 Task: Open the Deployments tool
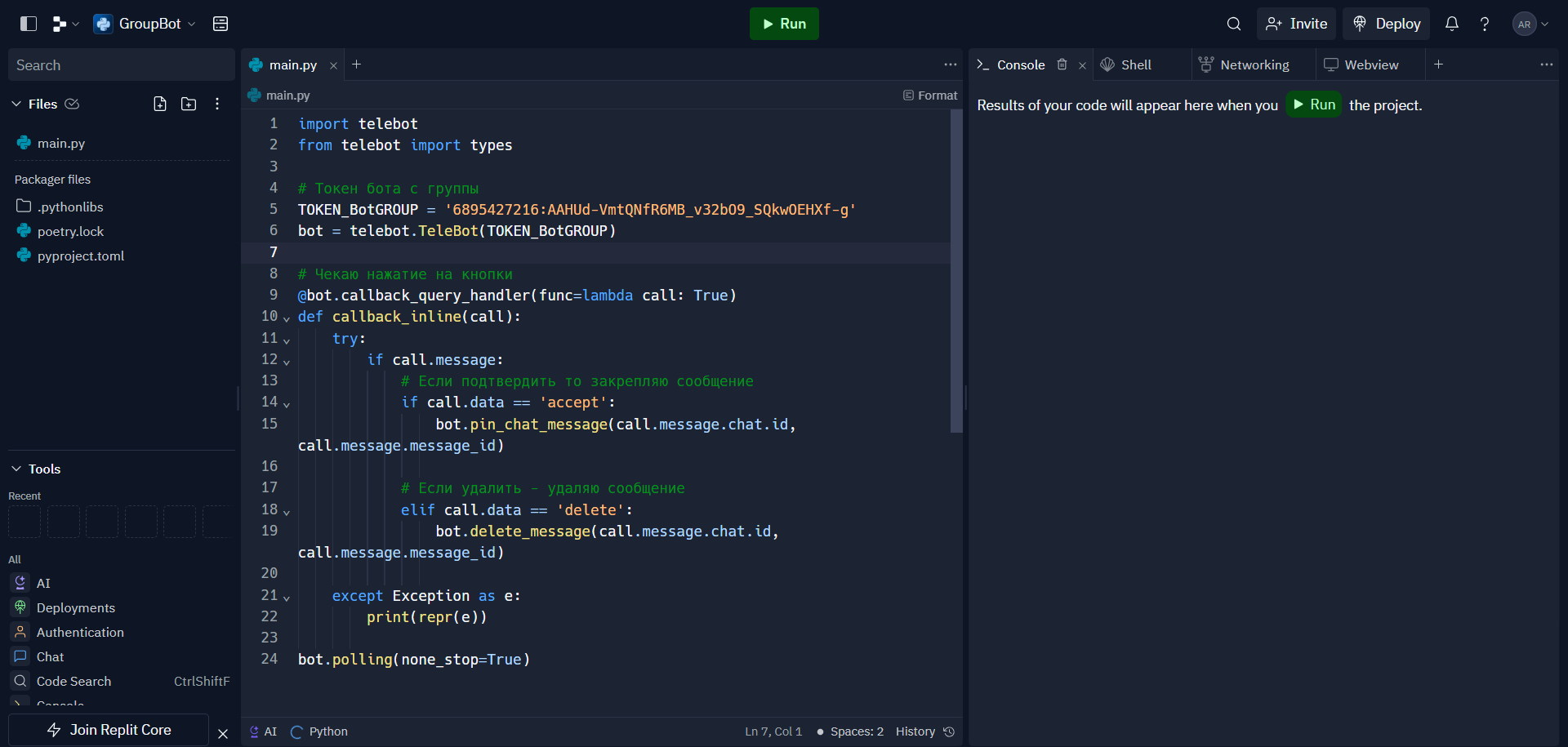122,607
